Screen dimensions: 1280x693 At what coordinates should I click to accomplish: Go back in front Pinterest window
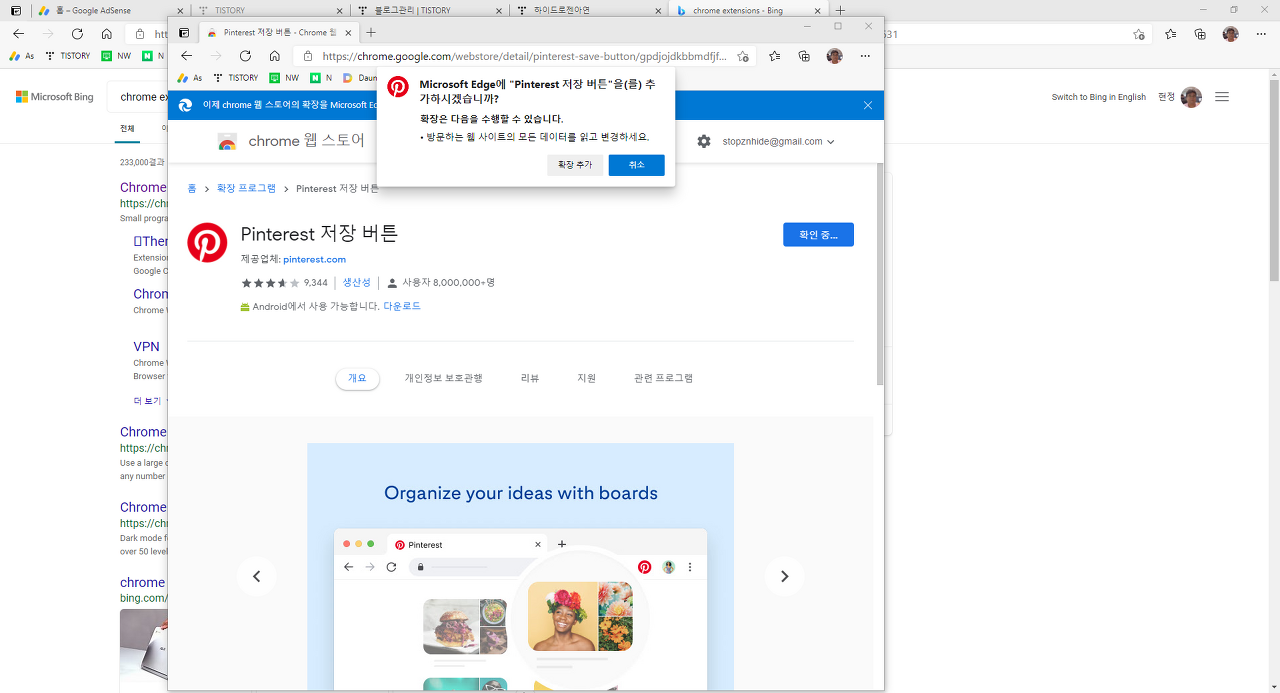(x=186, y=56)
